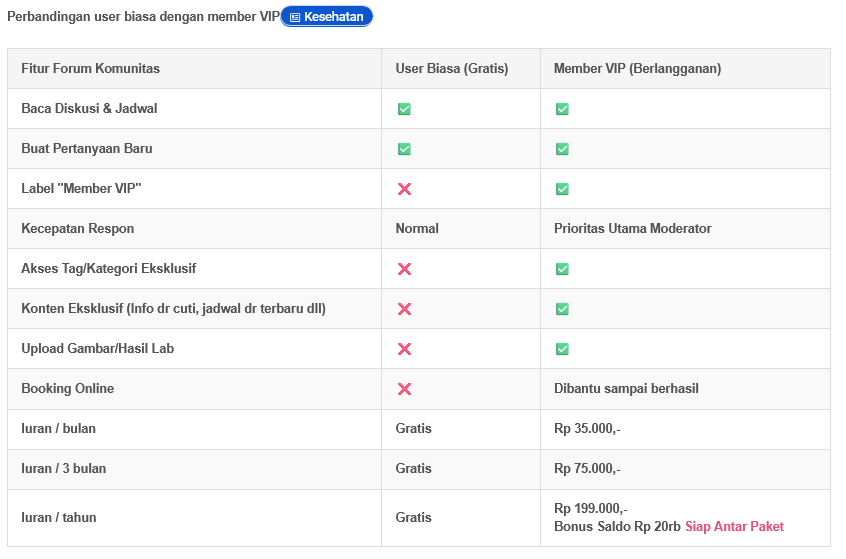846x559 pixels.
Task: Open the Siap Antar Paket link
Action: point(734,526)
